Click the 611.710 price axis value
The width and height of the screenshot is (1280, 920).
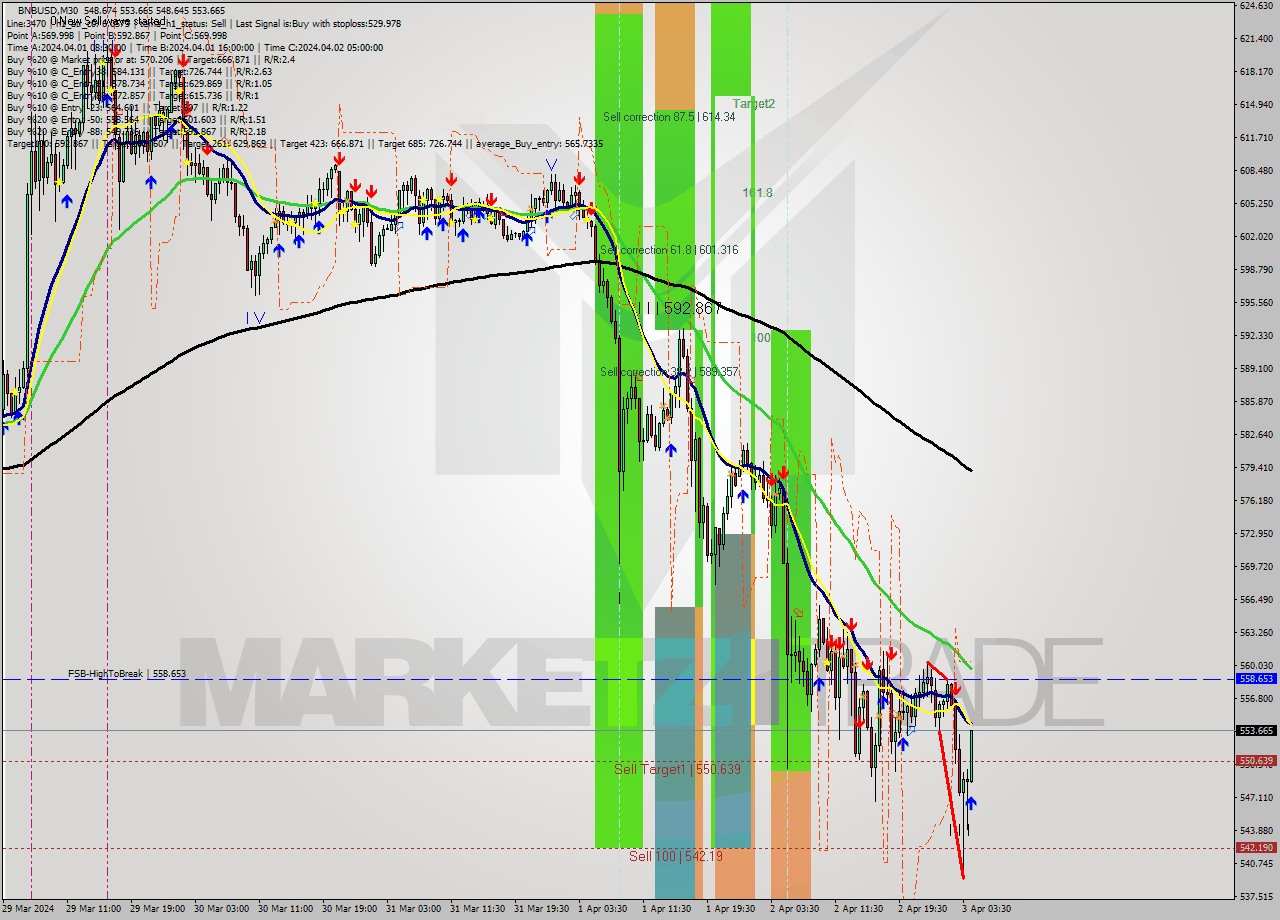pos(1256,138)
